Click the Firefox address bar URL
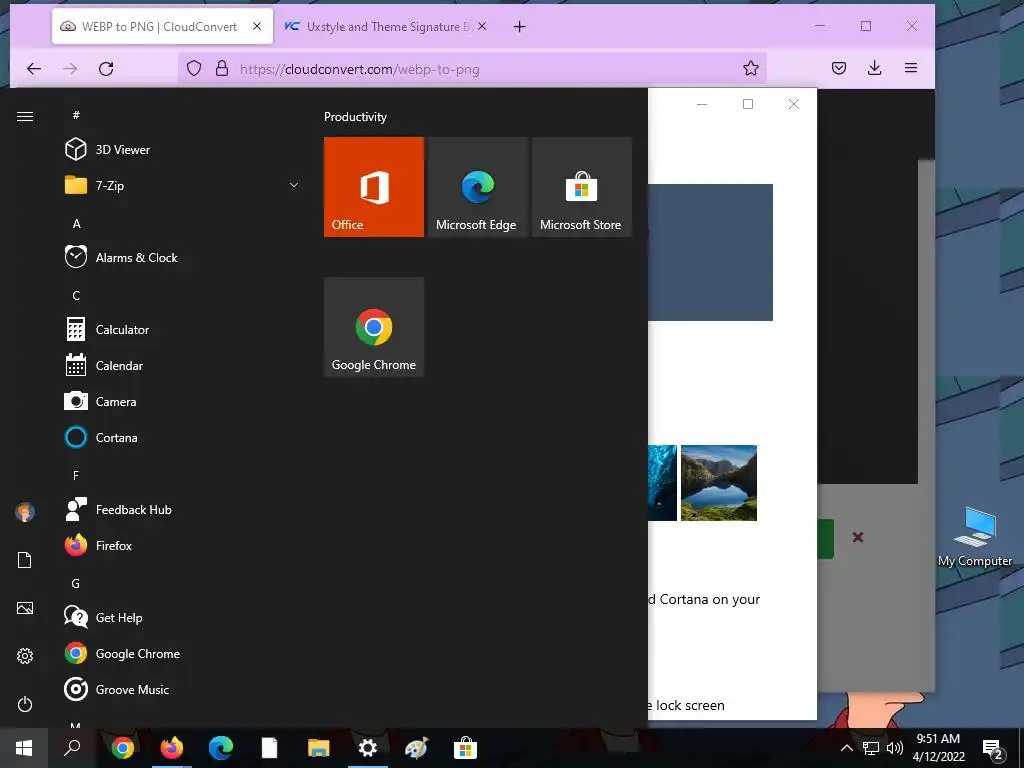The width and height of the screenshot is (1024, 768). (359, 69)
